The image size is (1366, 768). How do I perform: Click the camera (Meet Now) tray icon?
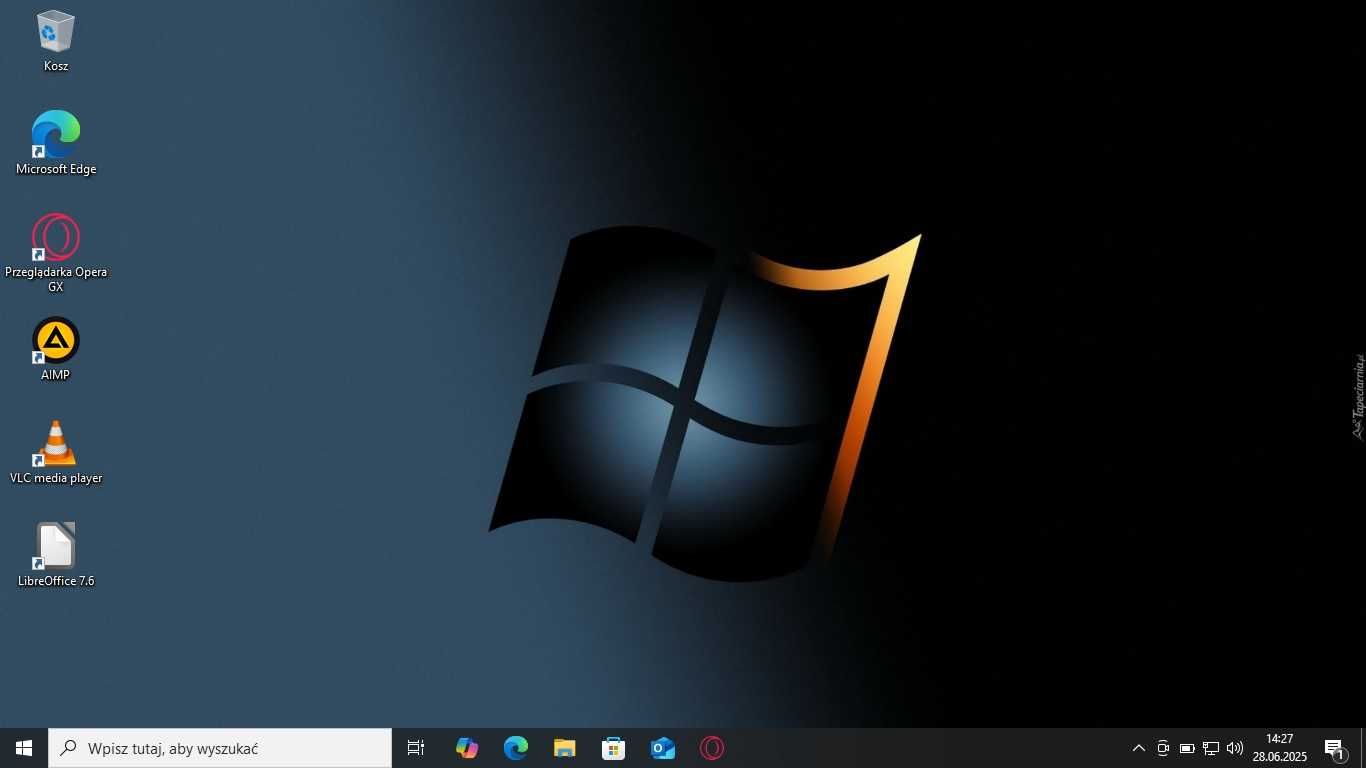(1163, 748)
